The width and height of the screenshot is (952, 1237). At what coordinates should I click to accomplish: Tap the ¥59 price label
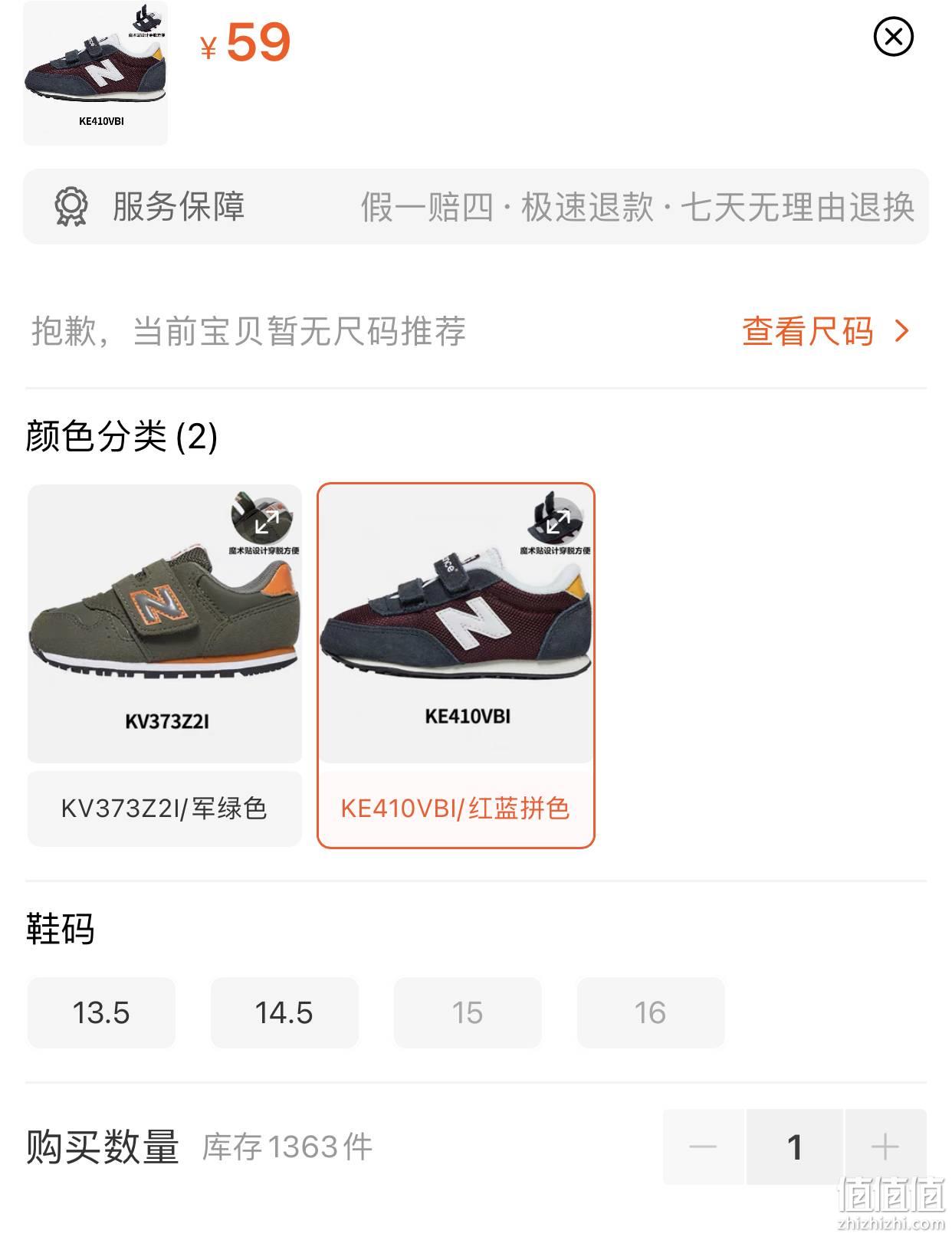(245, 43)
